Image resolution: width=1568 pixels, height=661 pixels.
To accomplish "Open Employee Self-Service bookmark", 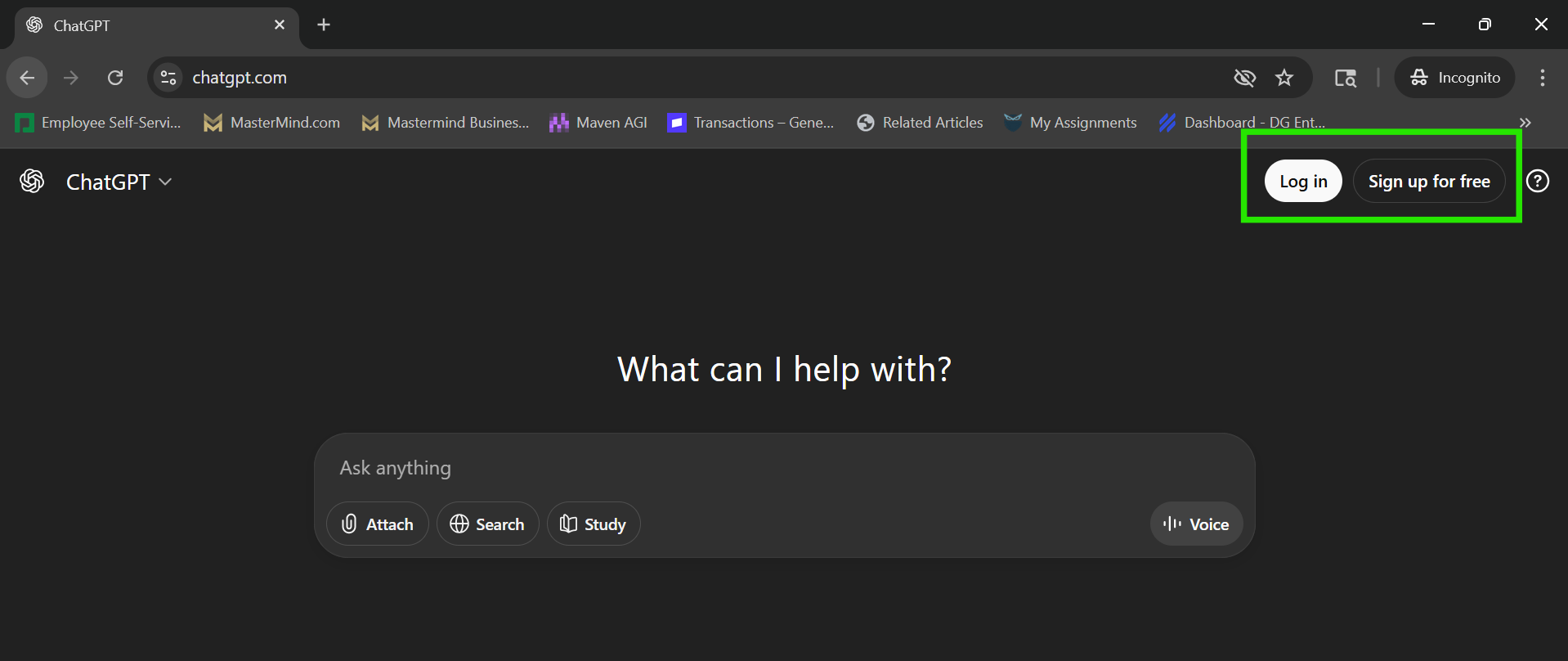I will tap(98, 123).
